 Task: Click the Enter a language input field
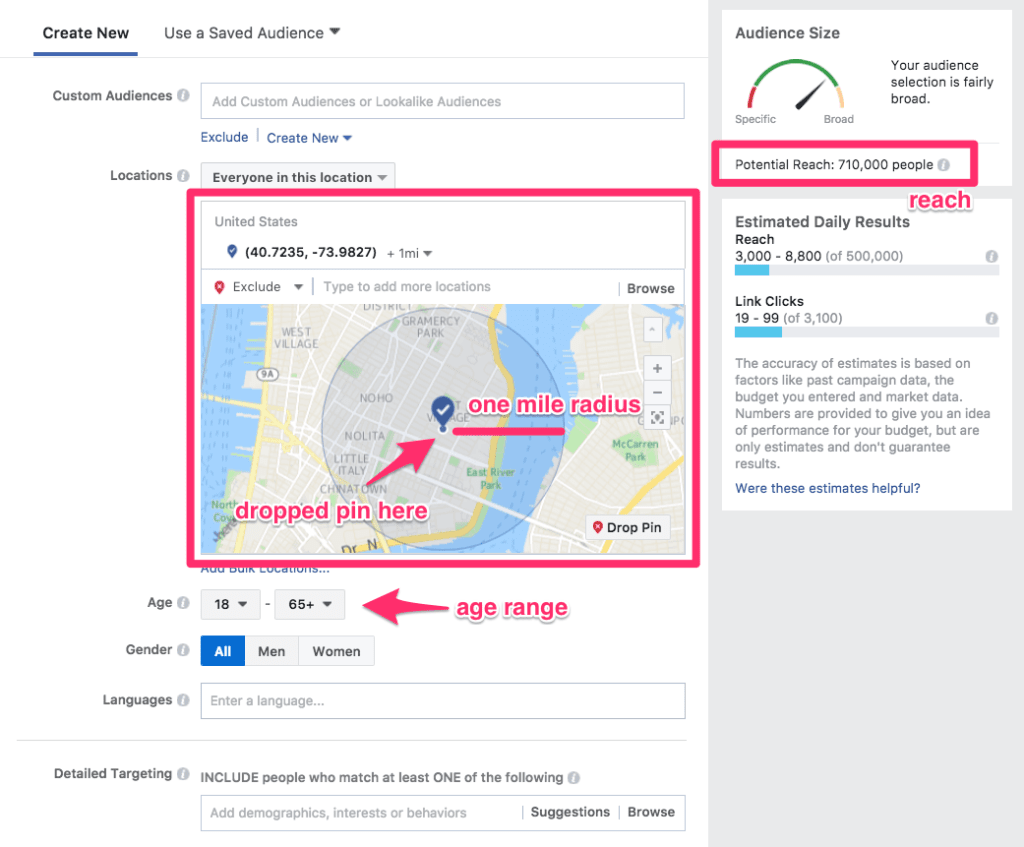pyautogui.click(x=443, y=701)
